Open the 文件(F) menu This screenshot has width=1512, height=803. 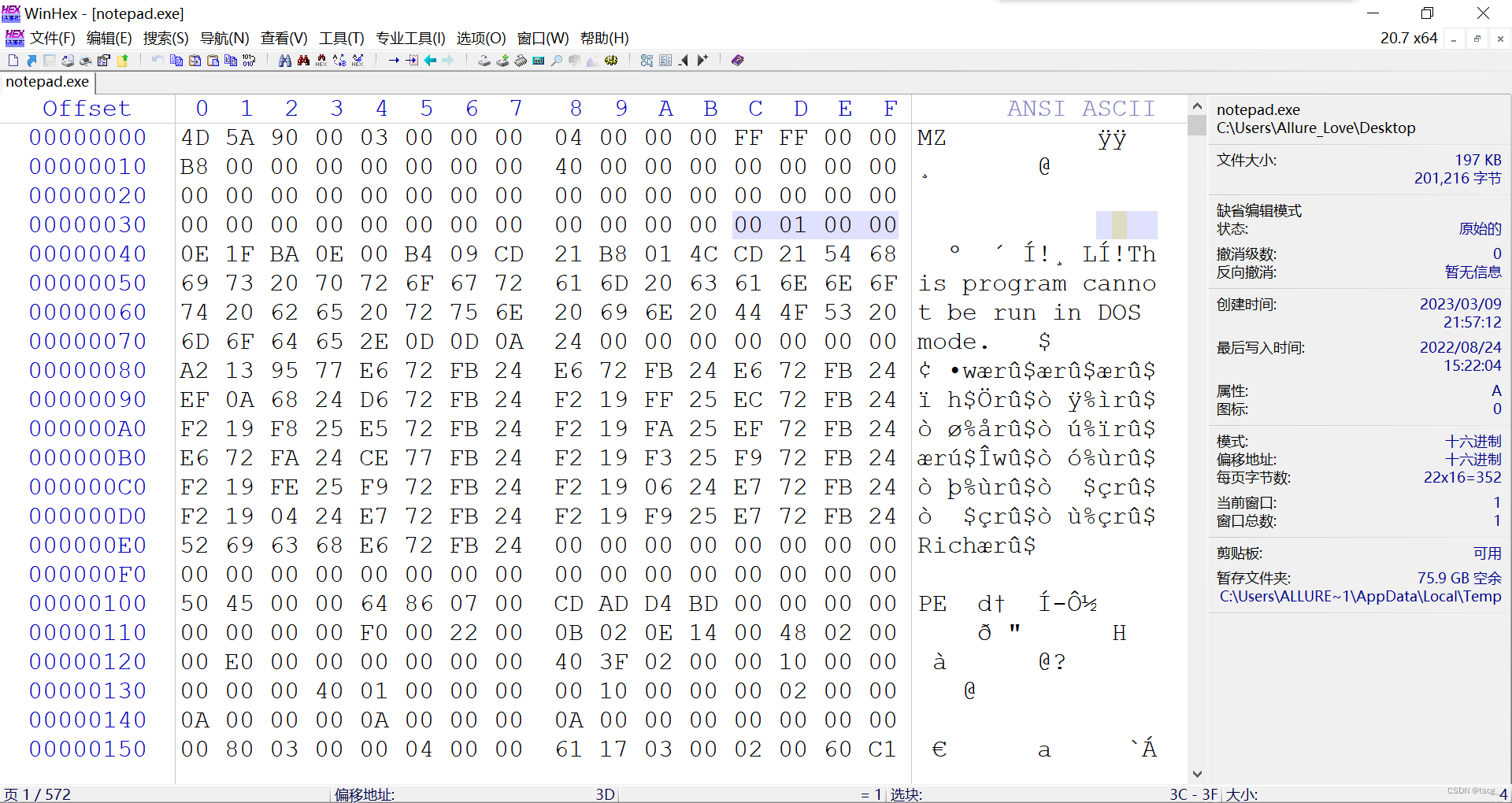click(x=53, y=38)
